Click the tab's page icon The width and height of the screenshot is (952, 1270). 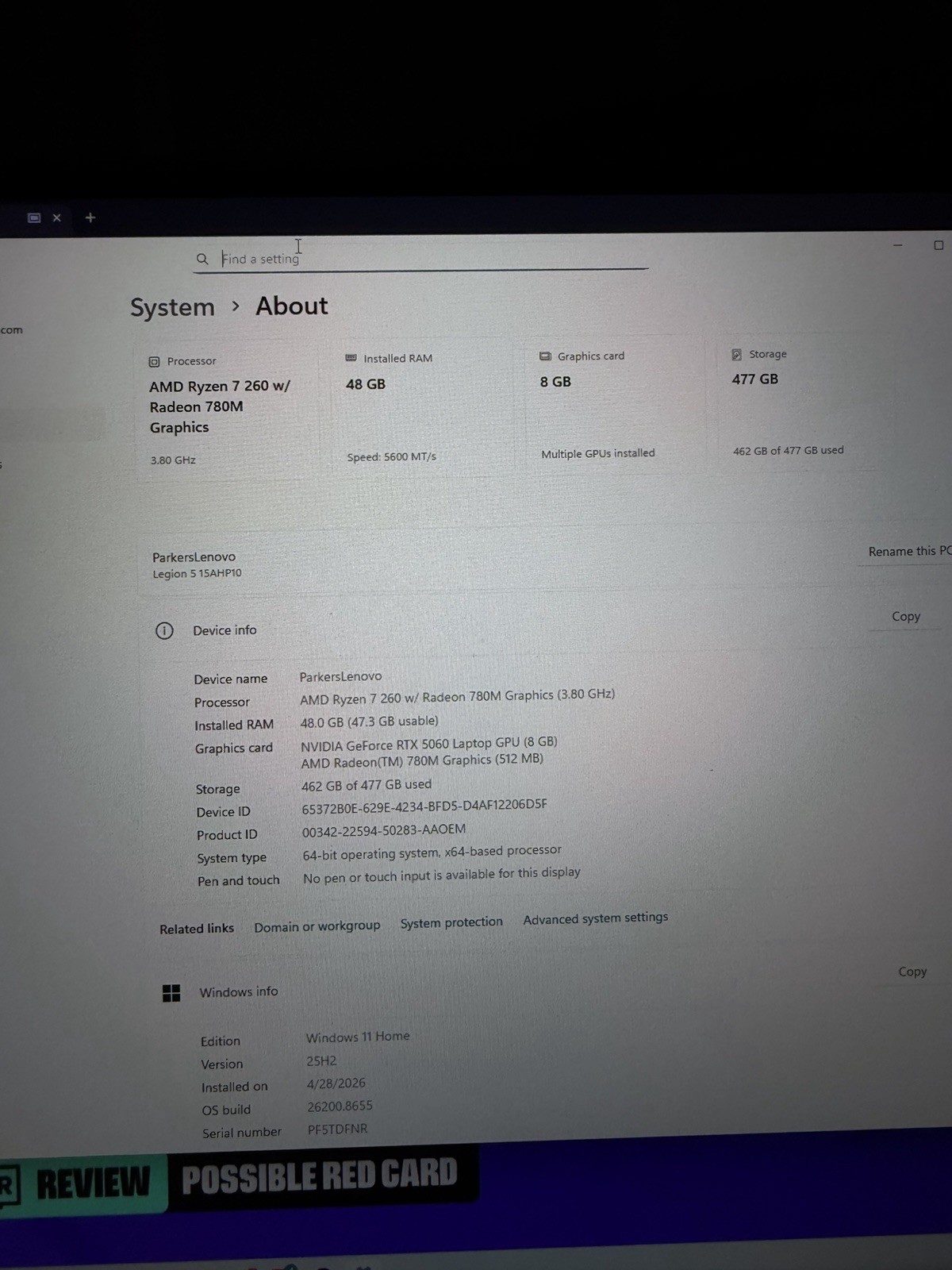point(34,217)
